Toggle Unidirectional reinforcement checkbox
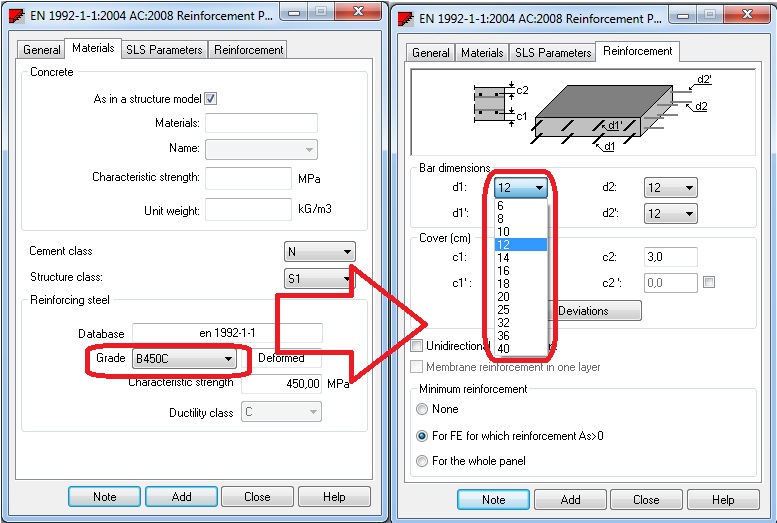Image resolution: width=777 pixels, height=523 pixels. 417,346
